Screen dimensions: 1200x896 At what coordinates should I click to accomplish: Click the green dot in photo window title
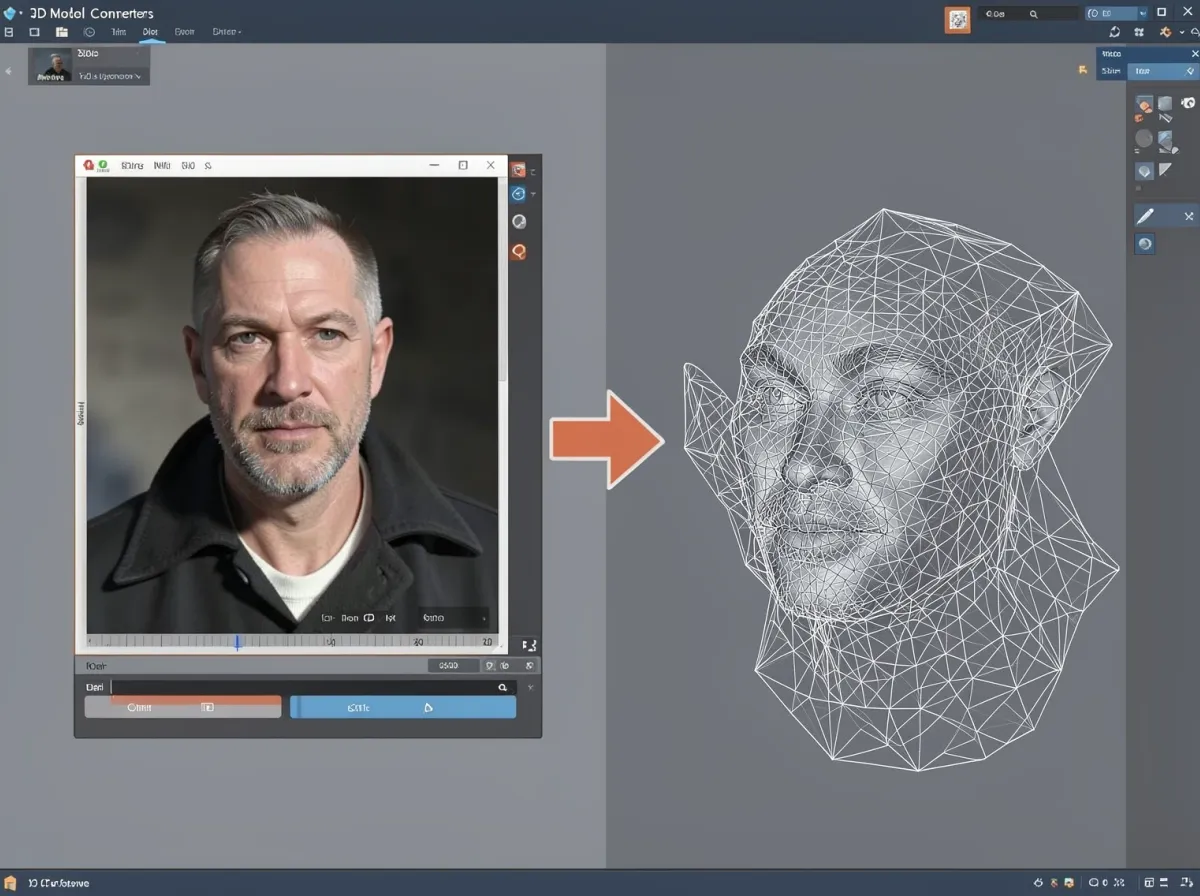[x=103, y=165]
